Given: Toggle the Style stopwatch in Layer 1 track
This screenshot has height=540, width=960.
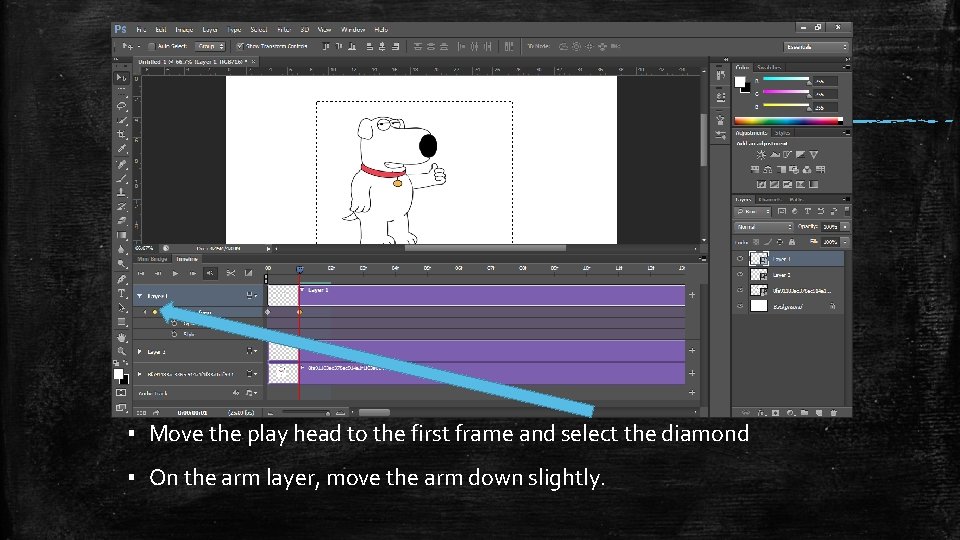Looking at the screenshot, I should click(x=174, y=334).
